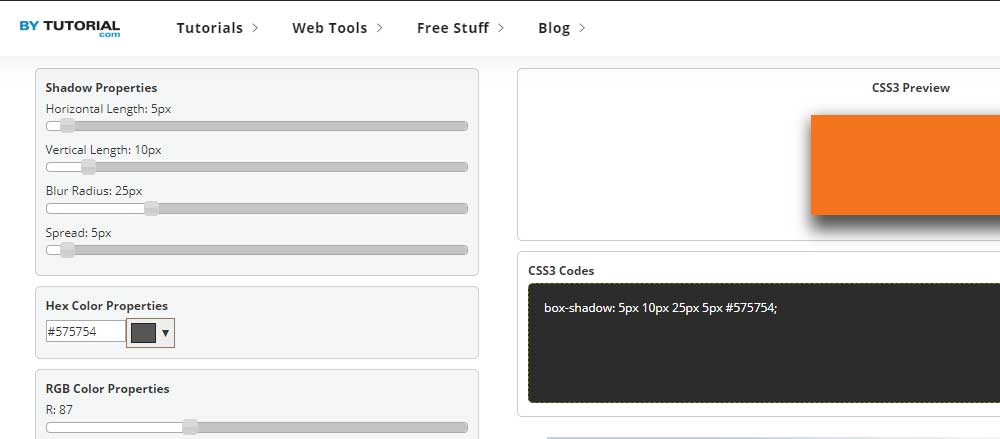Click the RGB Color Properties heading
Viewport: 1000px width, 439px height.
(108, 389)
